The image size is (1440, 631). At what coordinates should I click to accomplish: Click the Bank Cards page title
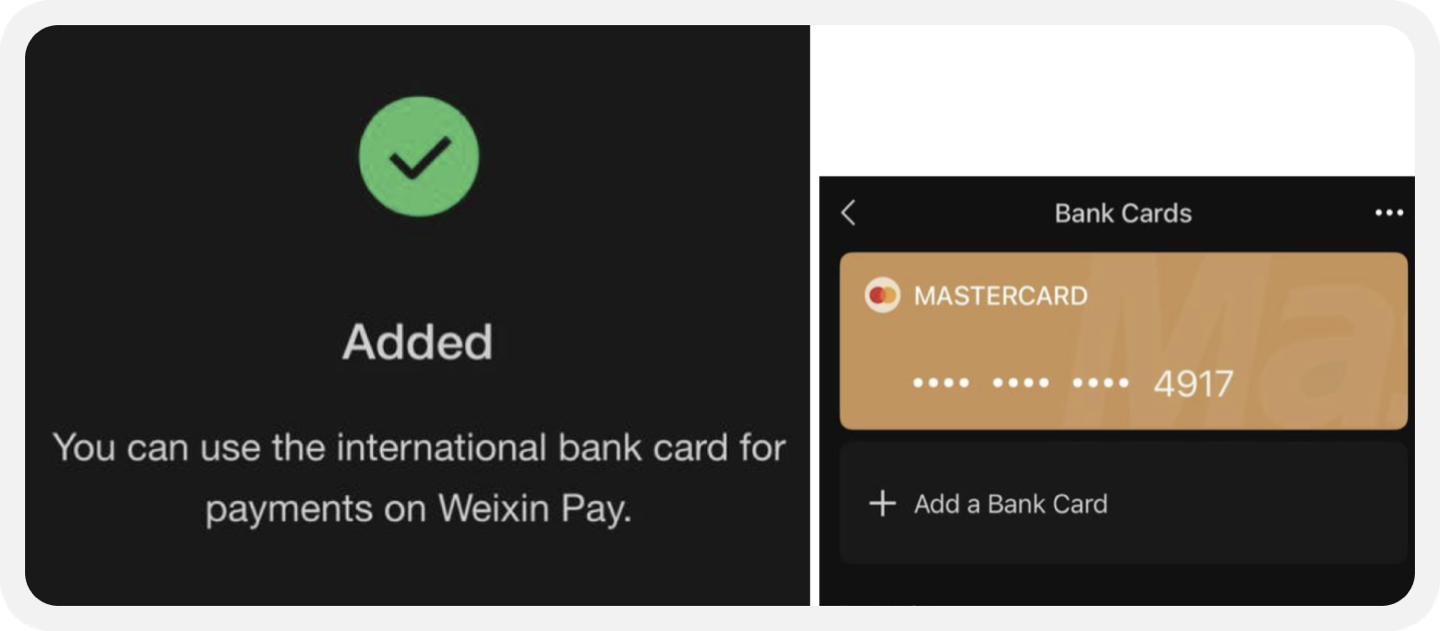[x=1123, y=213]
